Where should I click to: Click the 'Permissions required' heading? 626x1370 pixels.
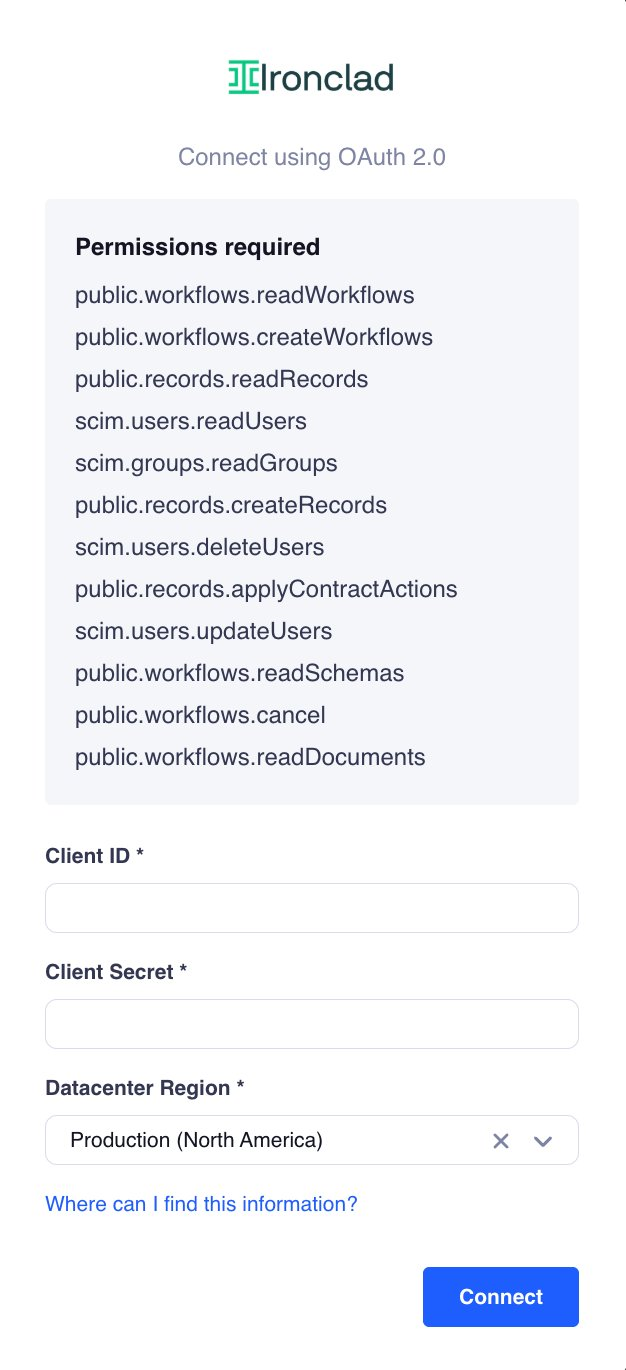click(x=198, y=247)
